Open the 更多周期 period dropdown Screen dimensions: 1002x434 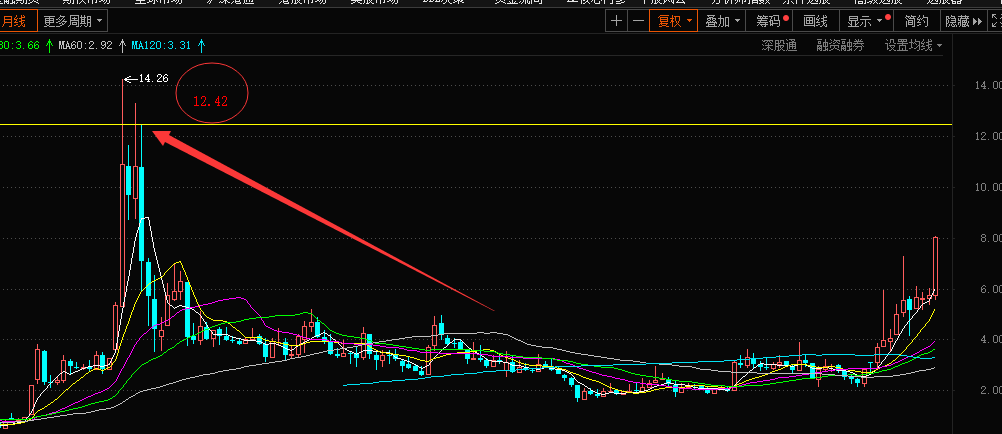tap(72, 22)
